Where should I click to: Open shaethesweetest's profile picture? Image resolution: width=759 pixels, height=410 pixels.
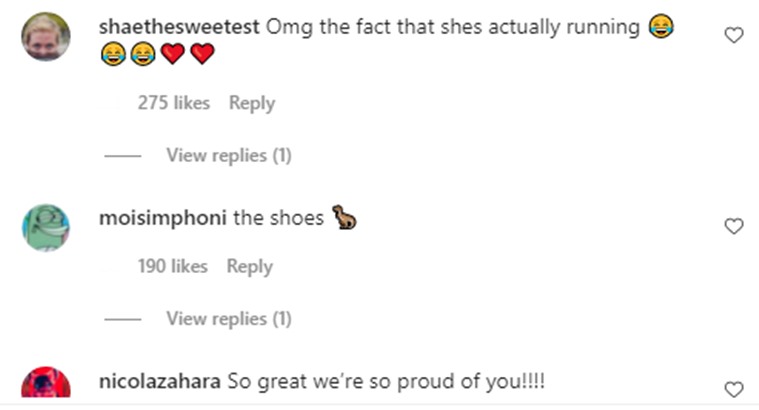46,37
